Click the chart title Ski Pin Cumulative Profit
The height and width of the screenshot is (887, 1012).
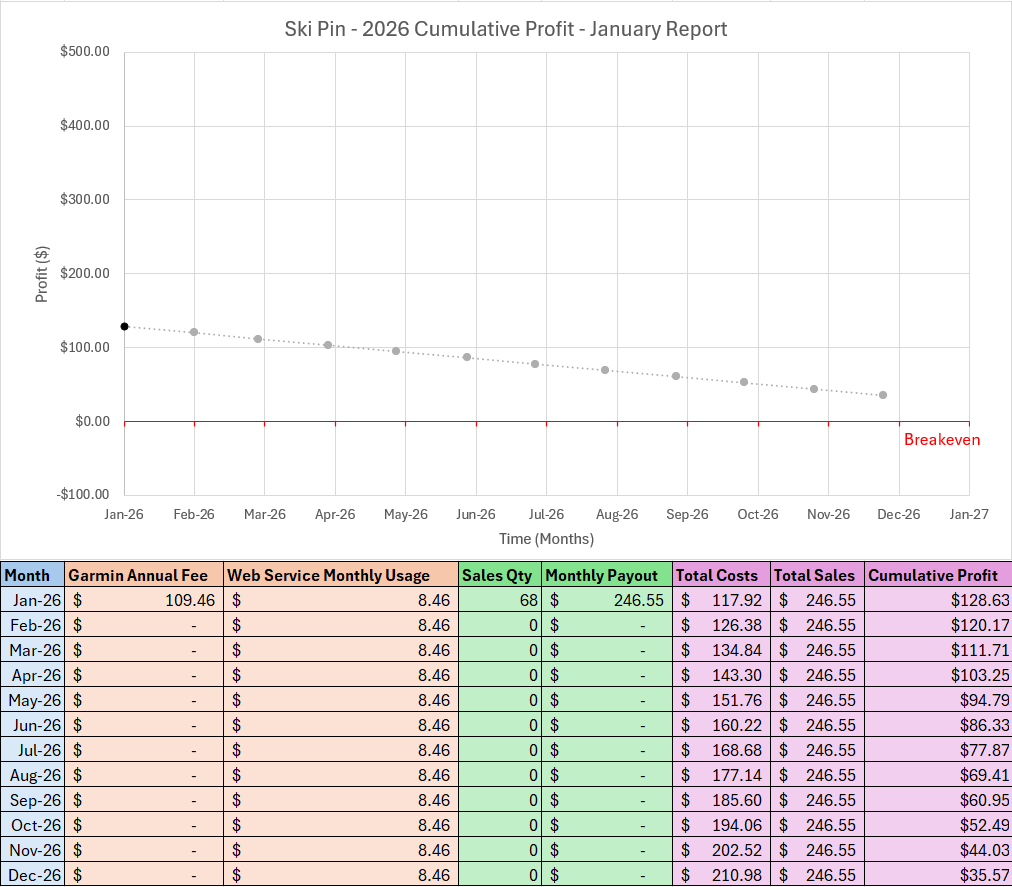pos(506,28)
